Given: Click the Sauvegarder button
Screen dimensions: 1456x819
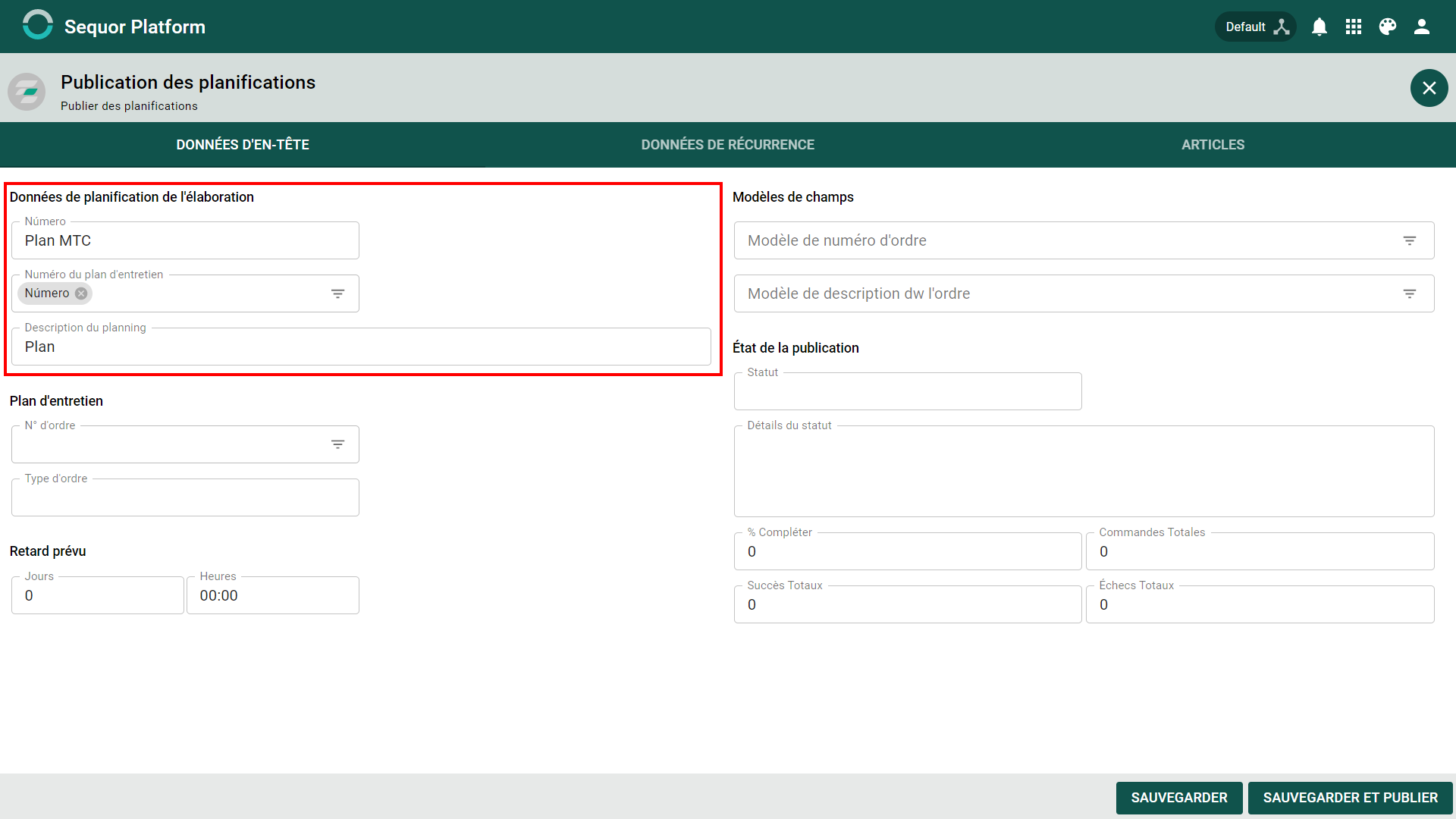Looking at the screenshot, I should pyautogui.click(x=1179, y=798).
